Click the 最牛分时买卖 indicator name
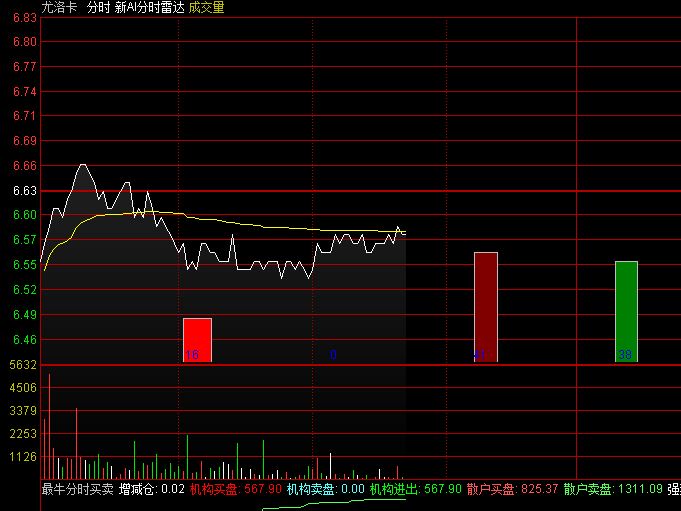The image size is (681, 511). [78, 489]
